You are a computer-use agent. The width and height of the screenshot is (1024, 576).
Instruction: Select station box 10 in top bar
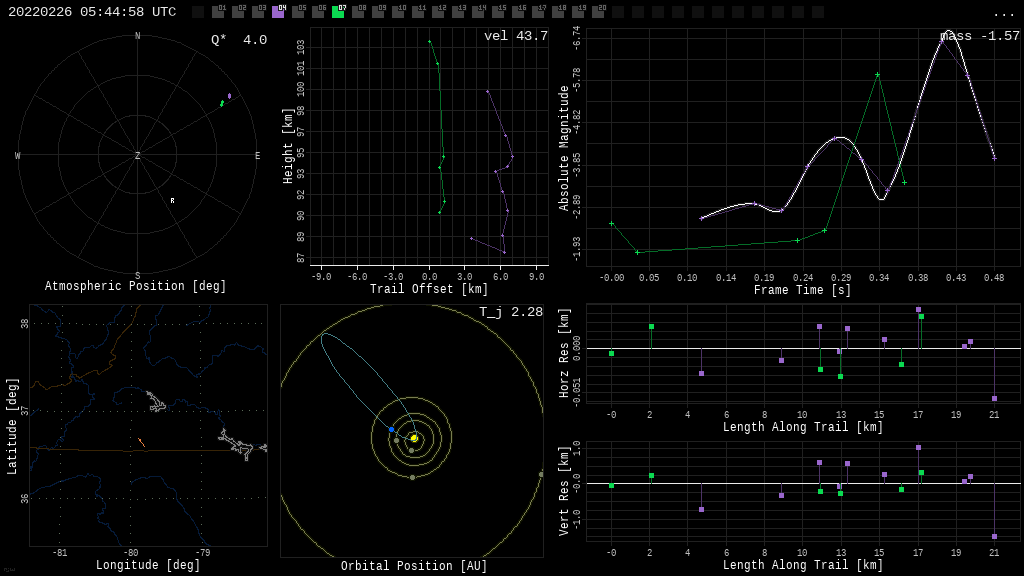click(398, 12)
